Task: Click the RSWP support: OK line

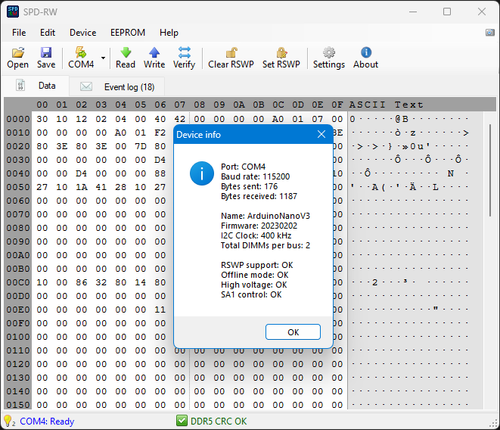Action: [x=257, y=265]
